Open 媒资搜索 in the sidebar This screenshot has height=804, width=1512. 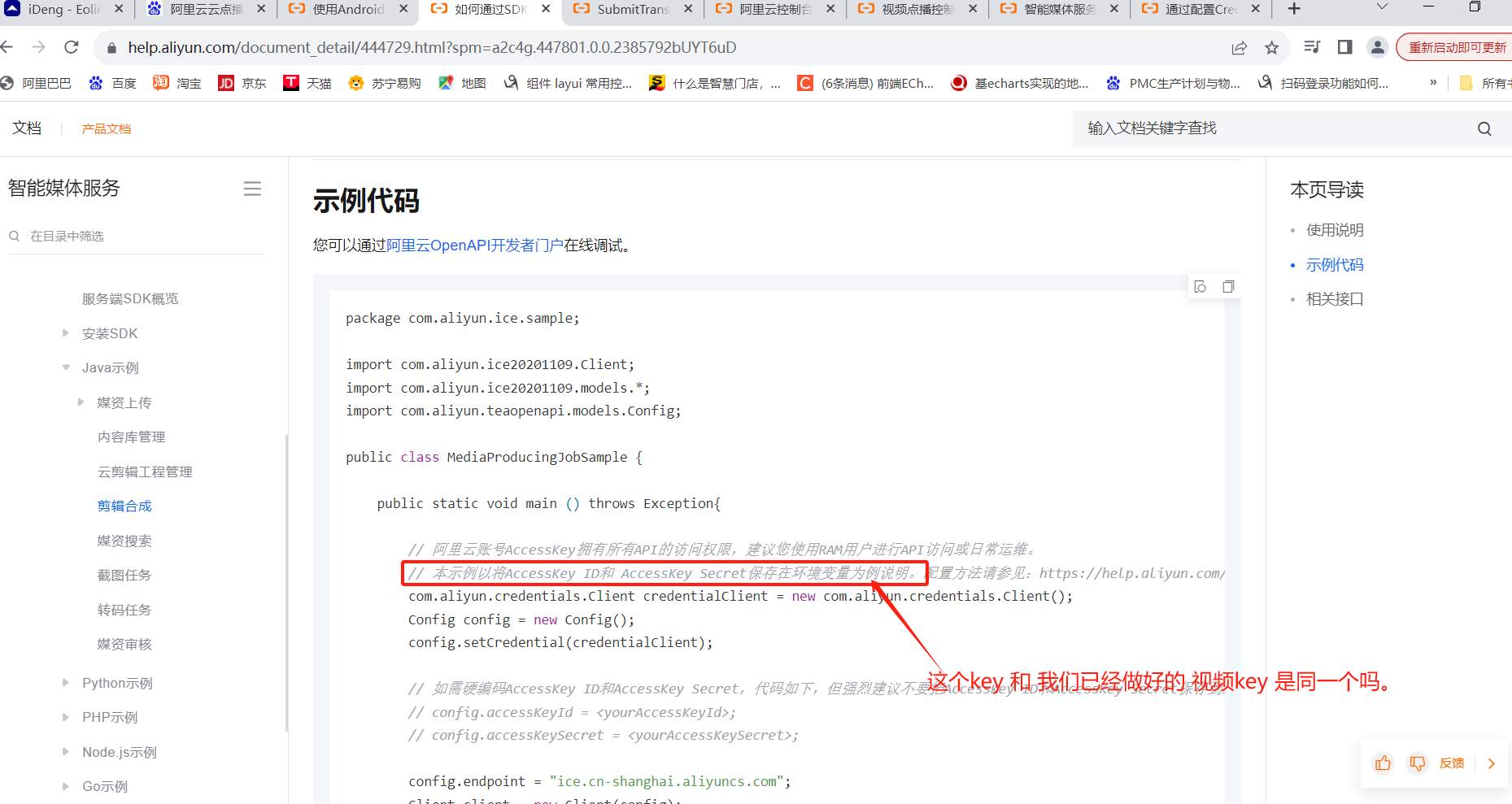[x=124, y=541]
